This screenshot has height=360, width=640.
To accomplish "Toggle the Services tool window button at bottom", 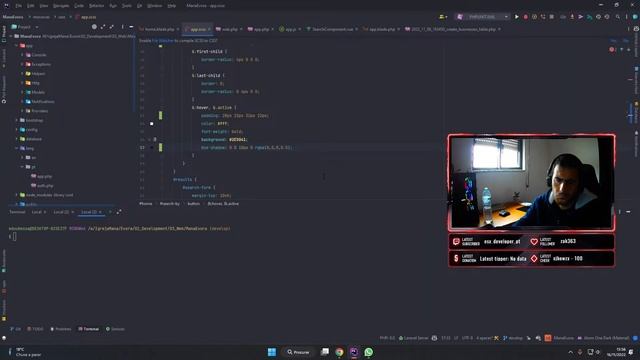I will coord(115,329).
